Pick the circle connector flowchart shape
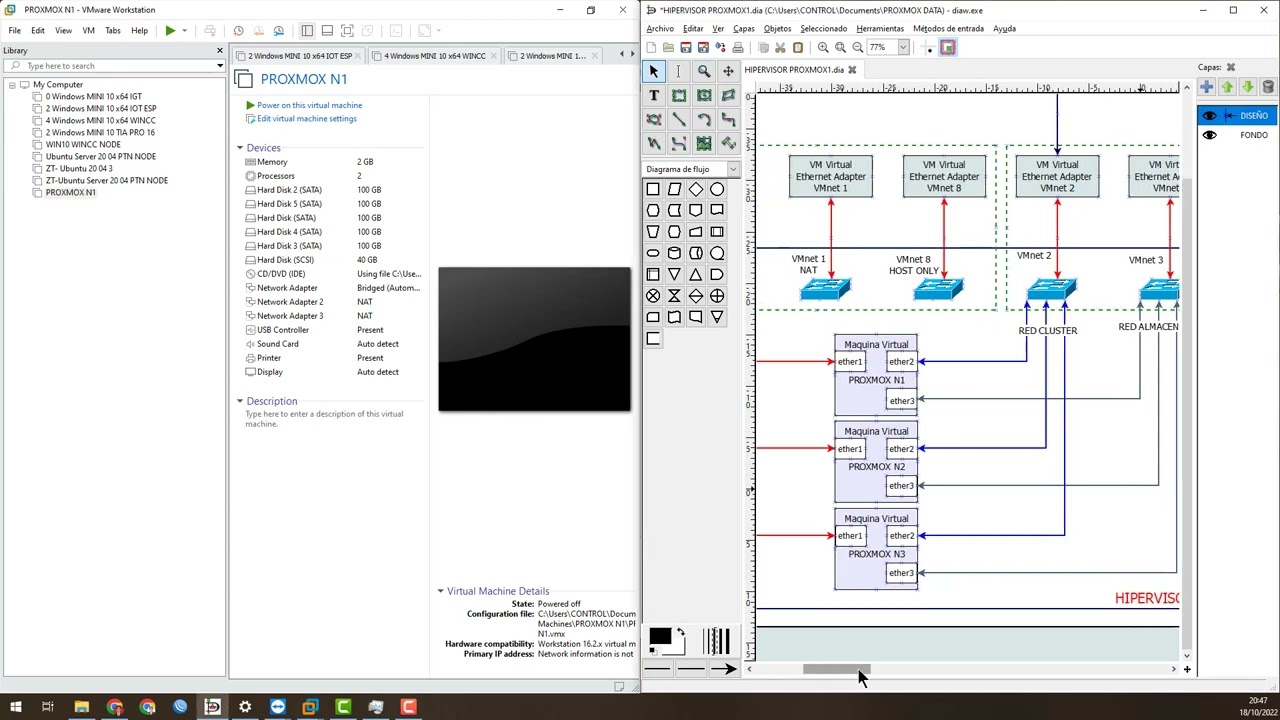 coord(717,189)
